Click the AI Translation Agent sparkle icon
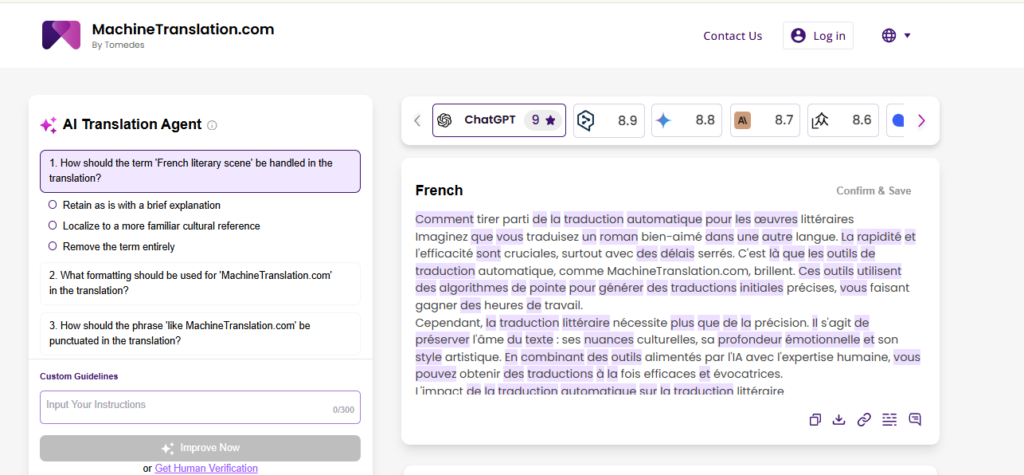 pyautogui.click(x=48, y=125)
